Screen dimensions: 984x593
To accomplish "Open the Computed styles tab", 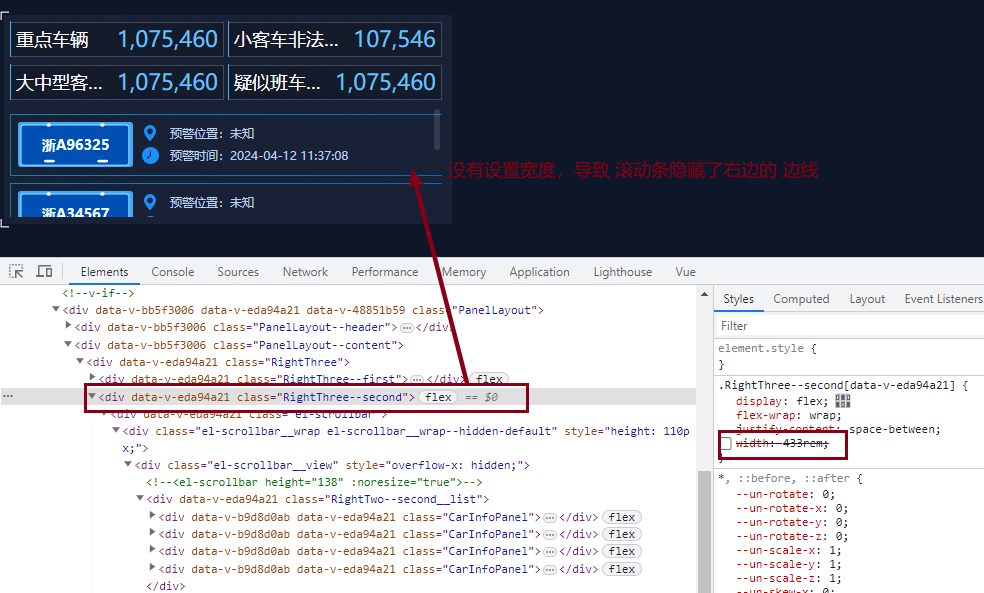I will 801,298.
